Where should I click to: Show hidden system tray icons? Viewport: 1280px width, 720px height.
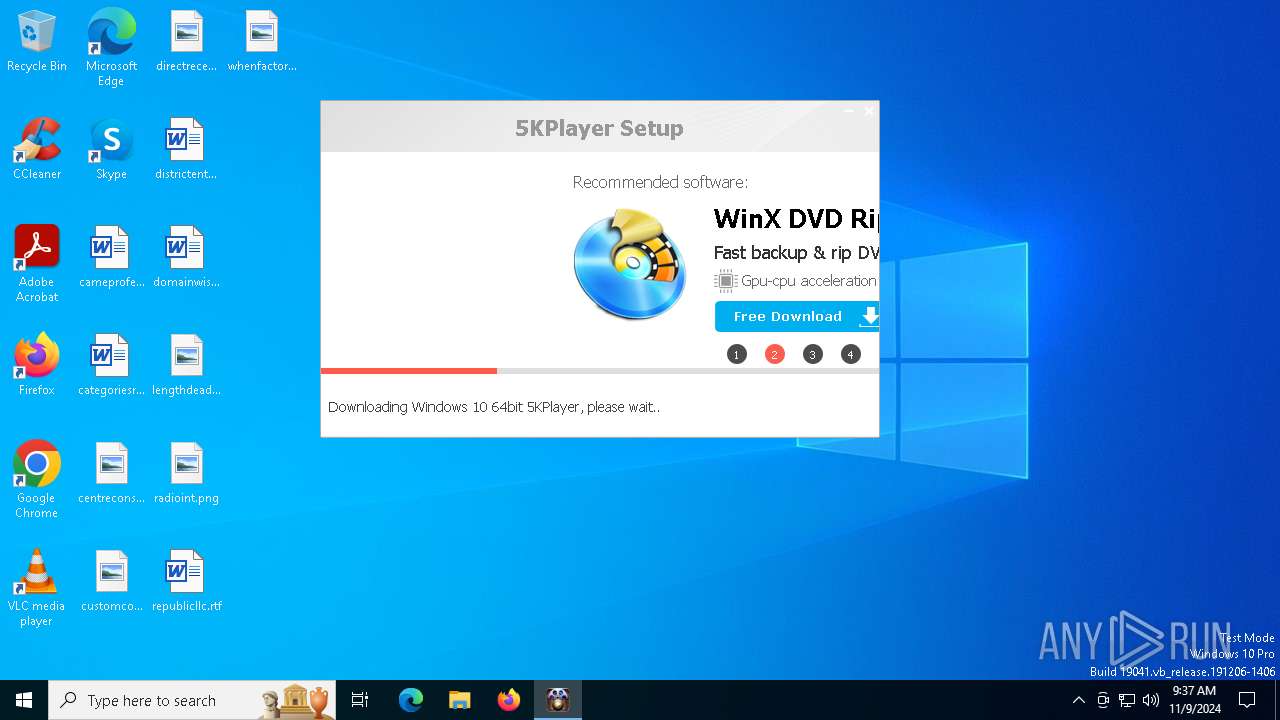coord(1078,700)
